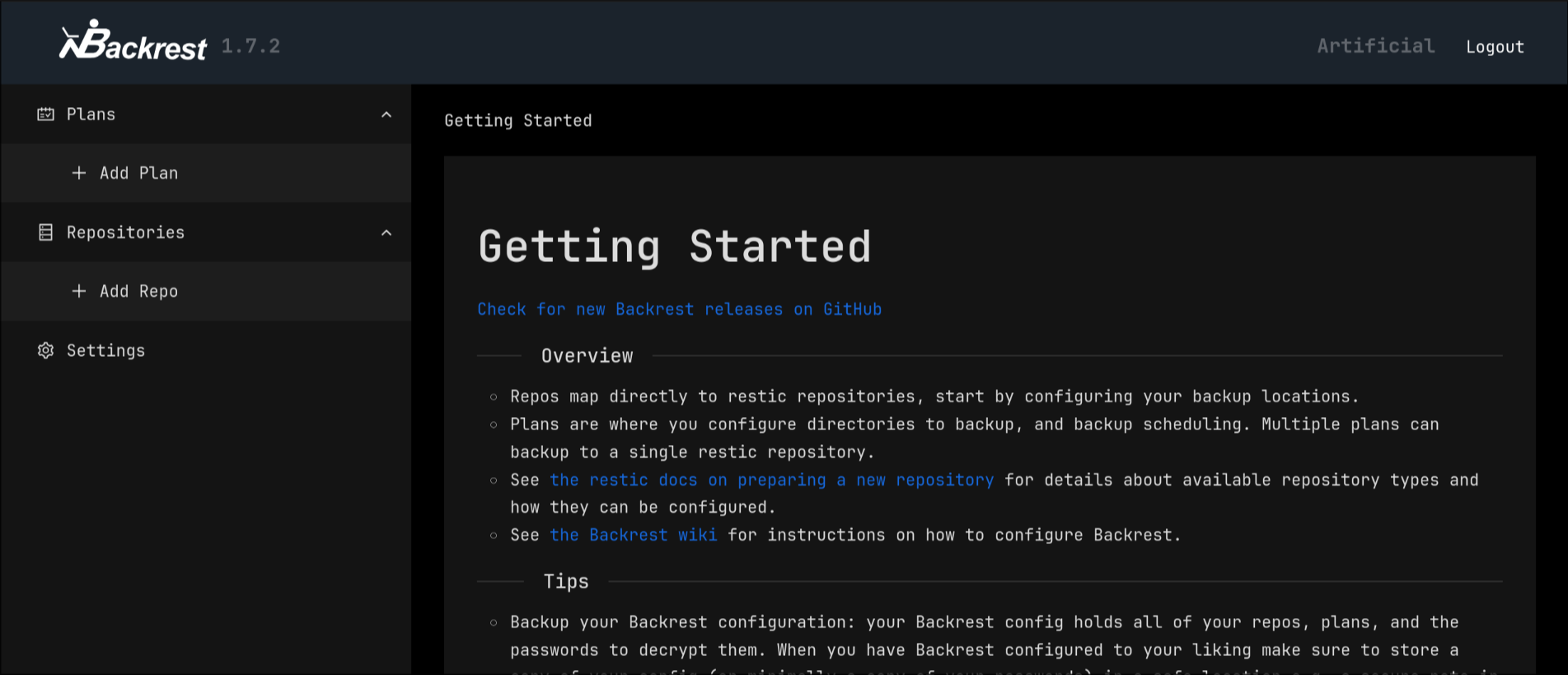Click the Logout button
This screenshot has width=1568, height=675.
tap(1495, 47)
